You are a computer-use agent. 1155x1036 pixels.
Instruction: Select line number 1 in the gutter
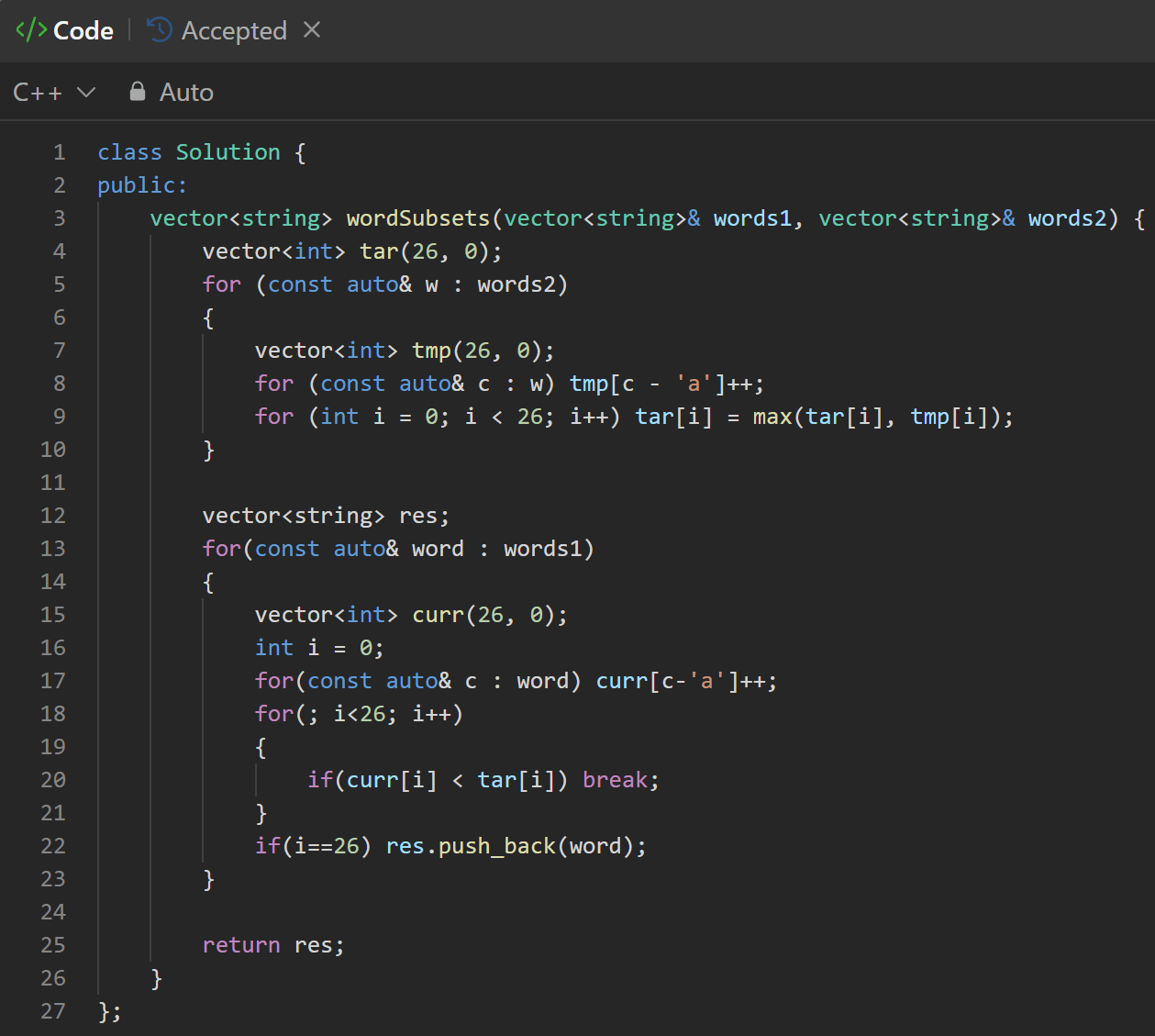[x=60, y=152]
